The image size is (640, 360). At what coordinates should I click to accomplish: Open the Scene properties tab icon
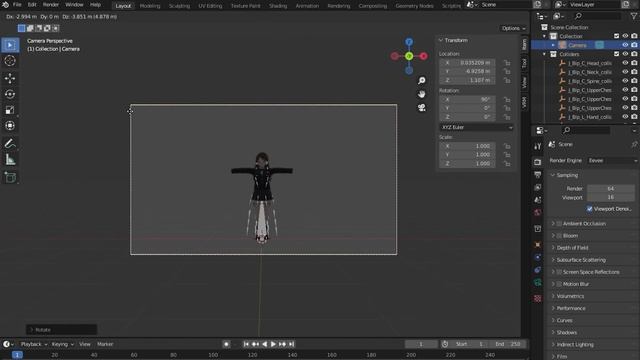click(538, 200)
